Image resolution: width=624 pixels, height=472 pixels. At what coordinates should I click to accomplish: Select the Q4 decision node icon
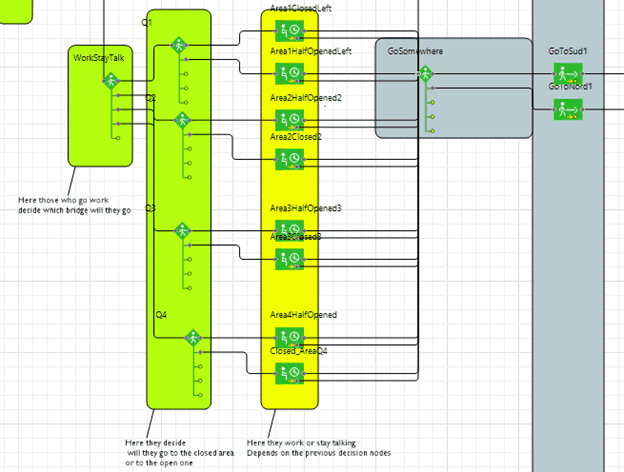pyautogui.click(x=193, y=338)
